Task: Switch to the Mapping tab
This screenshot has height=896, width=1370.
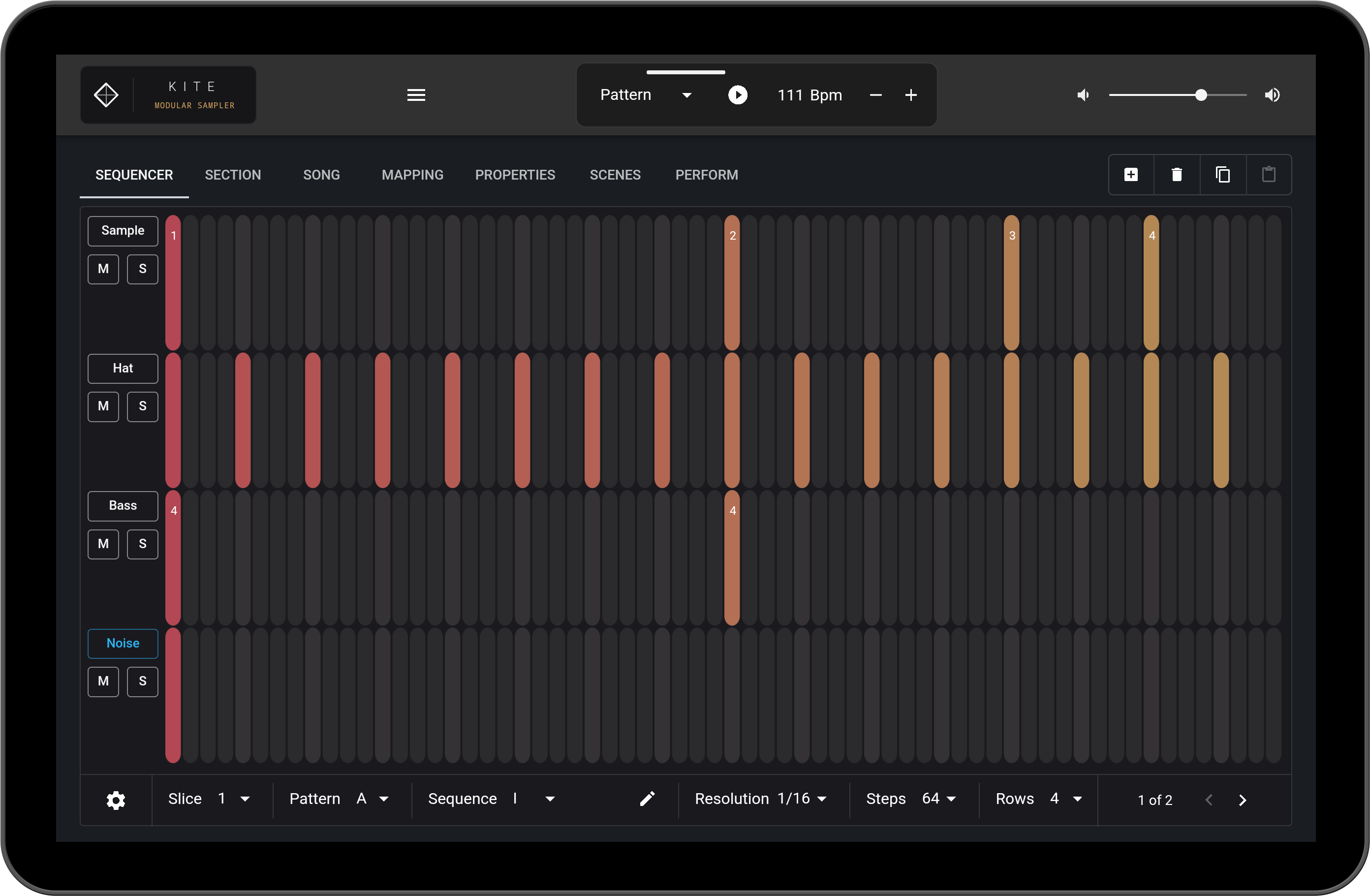Action: click(412, 175)
